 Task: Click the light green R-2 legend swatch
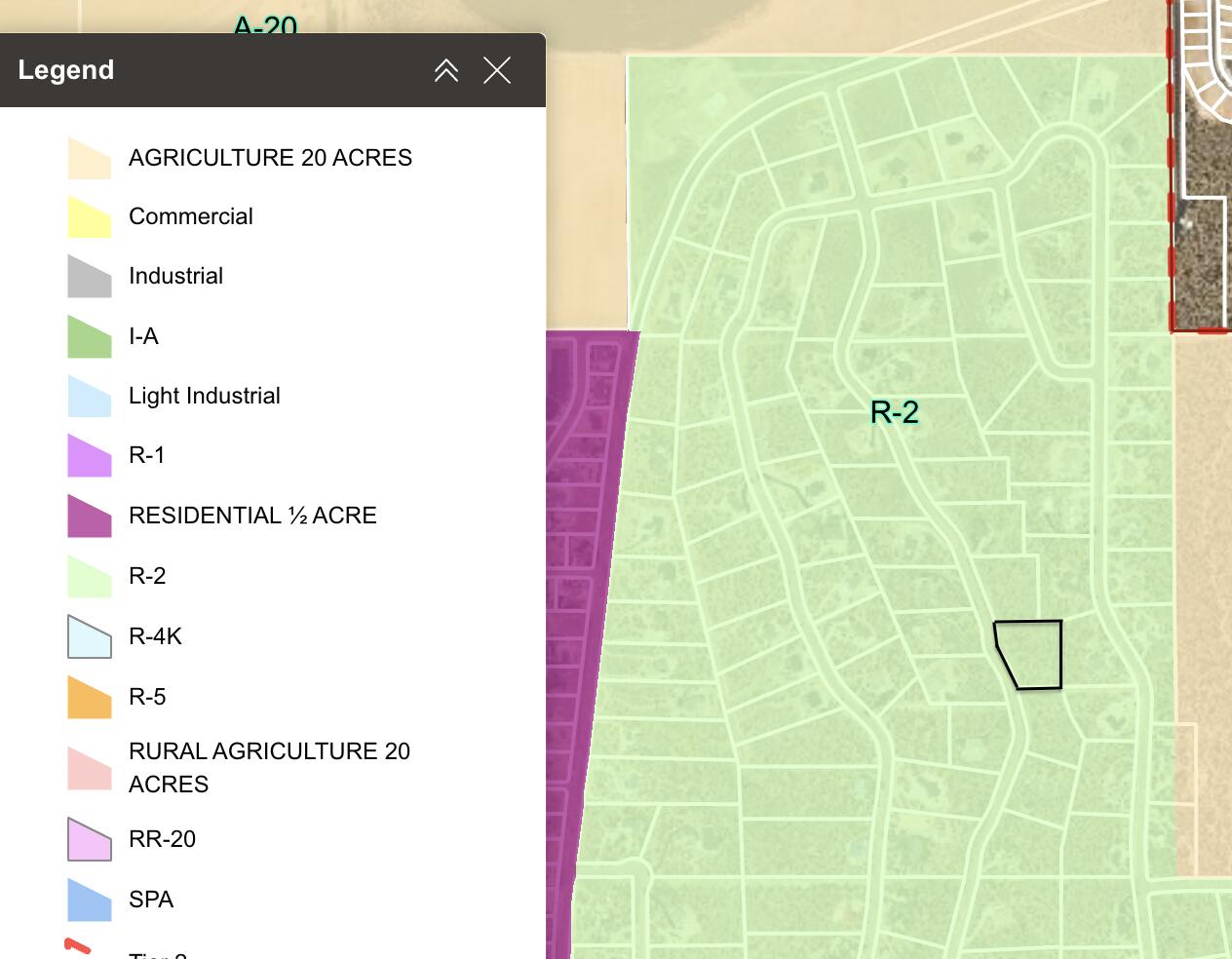pyautogui.click(x=90, y=576)
